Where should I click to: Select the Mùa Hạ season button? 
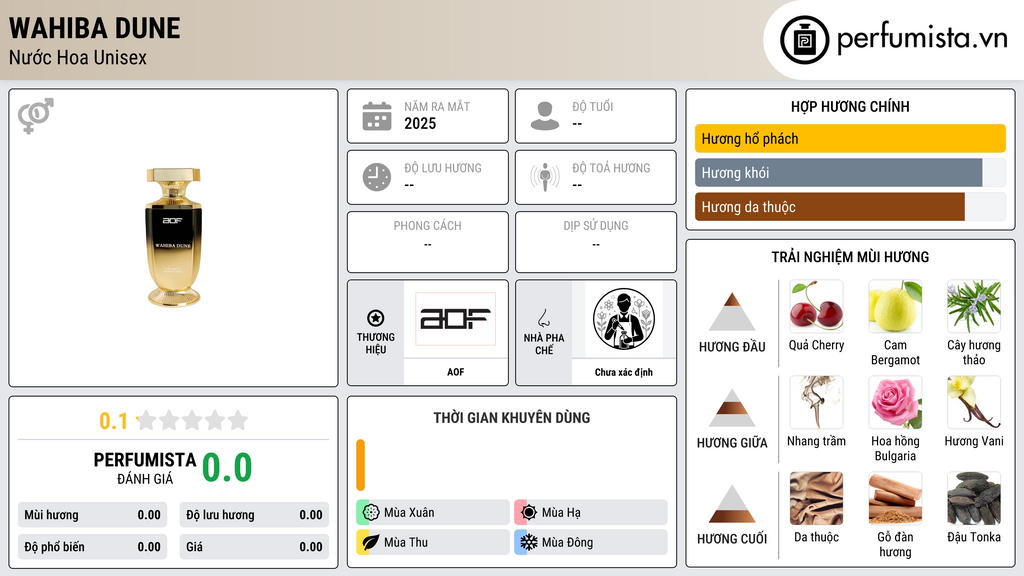click(590, 512)
